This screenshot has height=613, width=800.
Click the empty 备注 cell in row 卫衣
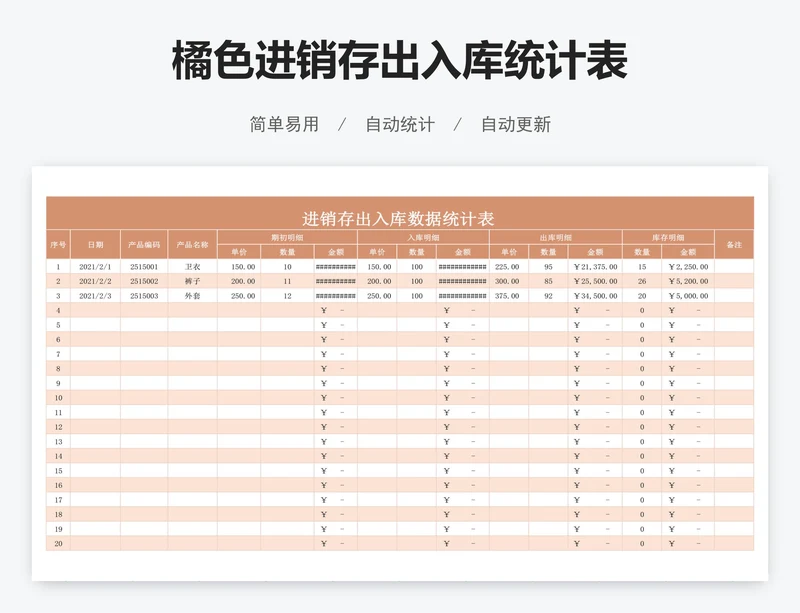click(x=734, y=267)
